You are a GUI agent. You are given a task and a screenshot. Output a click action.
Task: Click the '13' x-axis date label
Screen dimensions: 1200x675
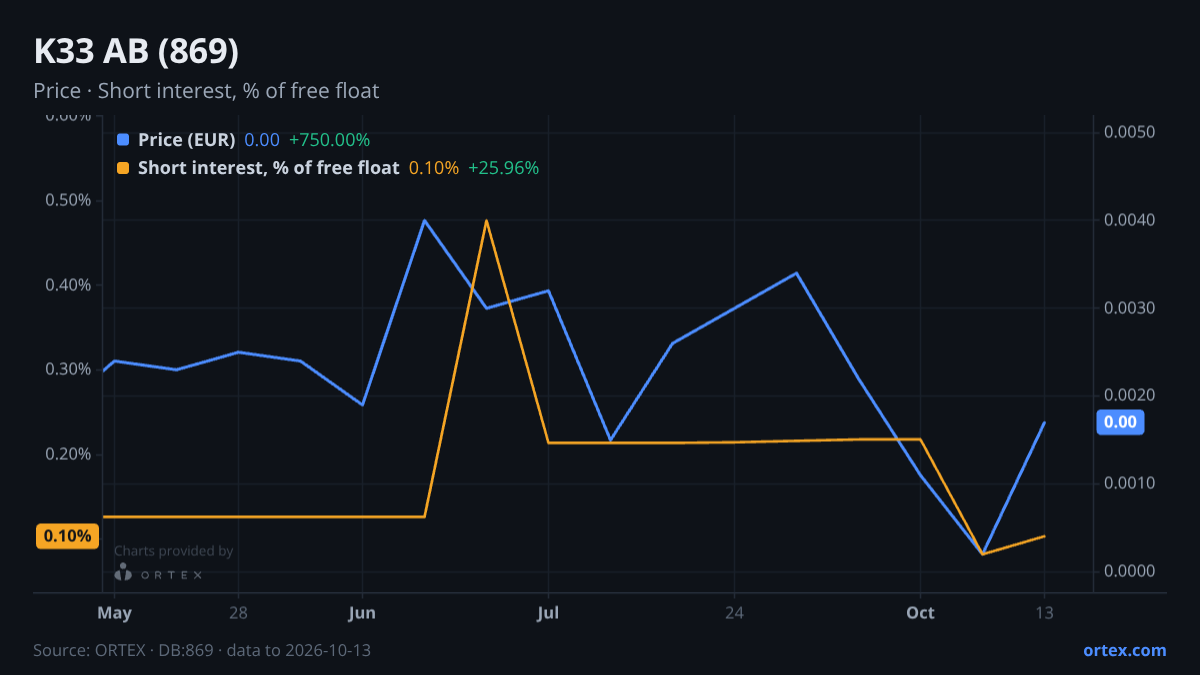point(1044,612)
